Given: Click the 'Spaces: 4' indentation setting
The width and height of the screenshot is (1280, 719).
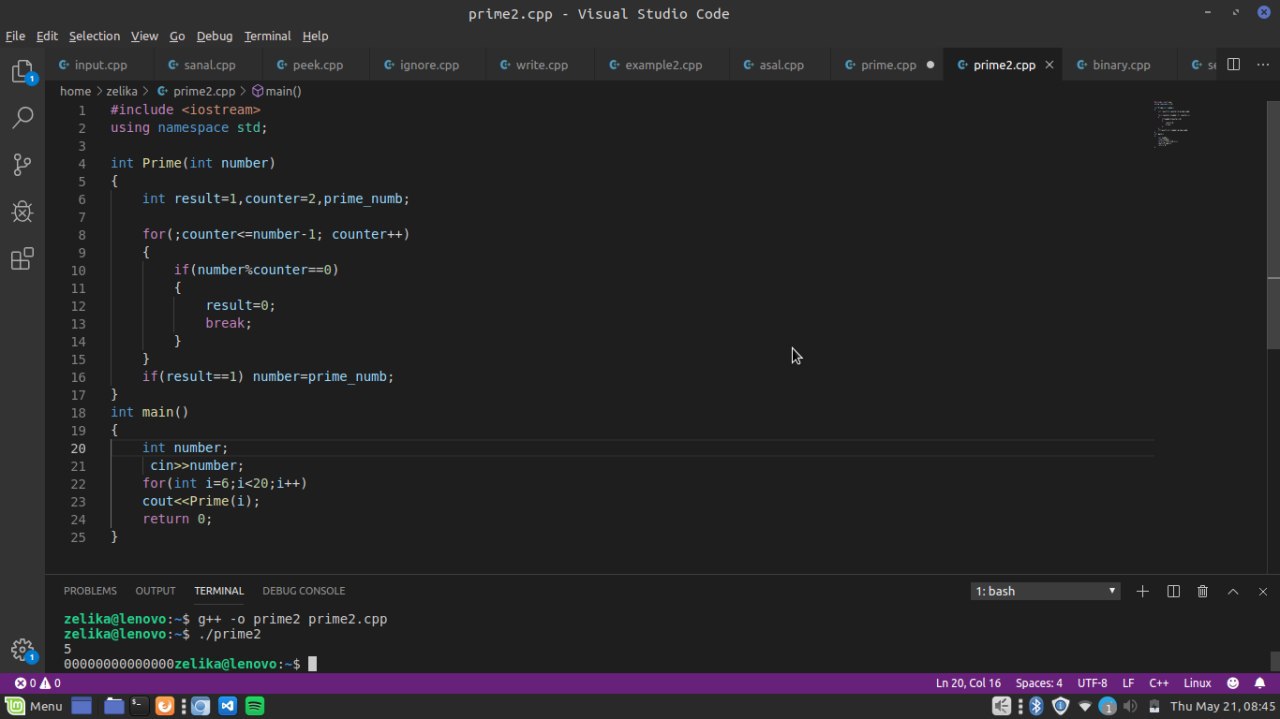Looking at the screenshot, I should [1039, 683].
